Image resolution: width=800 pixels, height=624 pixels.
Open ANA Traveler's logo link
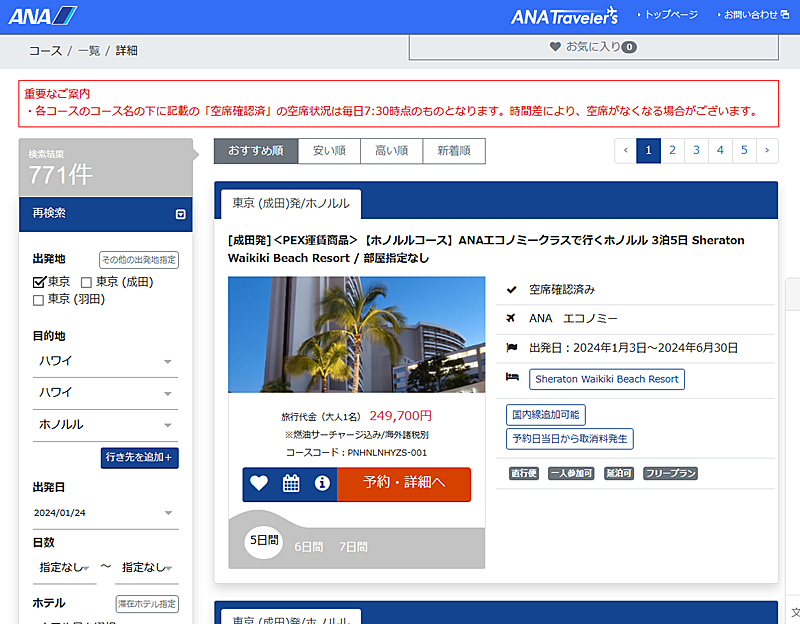564,16
